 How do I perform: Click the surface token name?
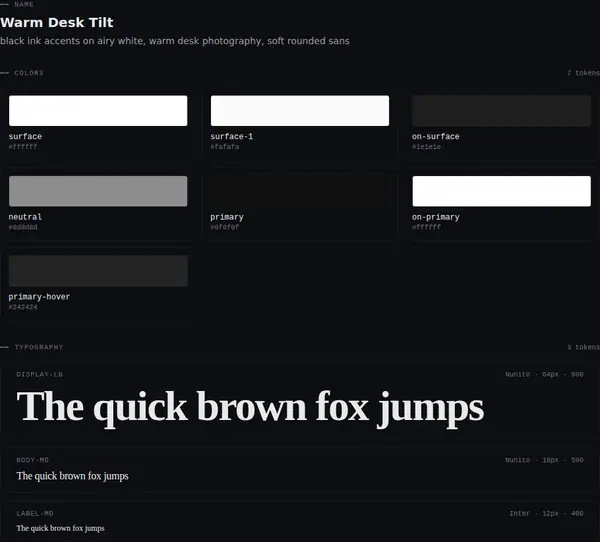click(x=25, y=136)
